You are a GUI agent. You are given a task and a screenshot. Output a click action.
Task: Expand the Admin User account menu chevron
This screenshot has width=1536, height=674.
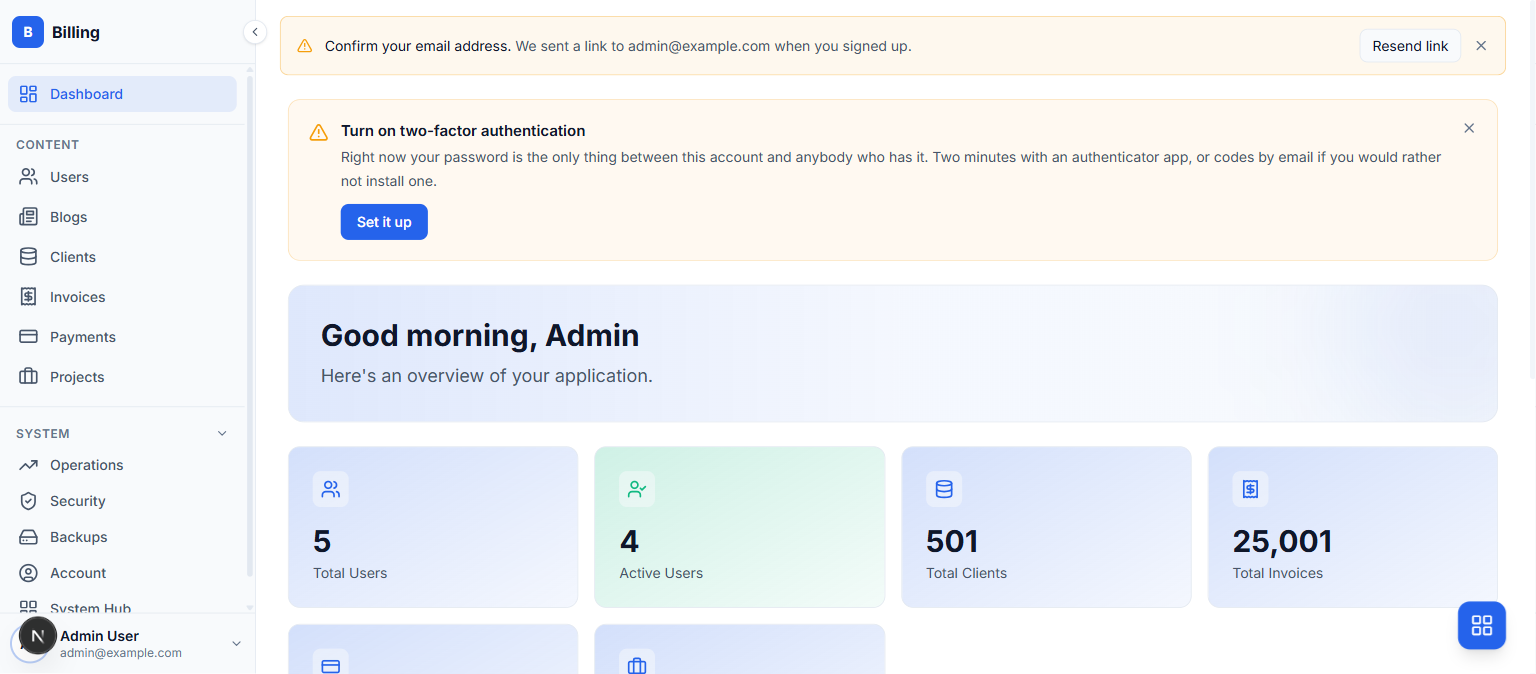pos(236,643)
